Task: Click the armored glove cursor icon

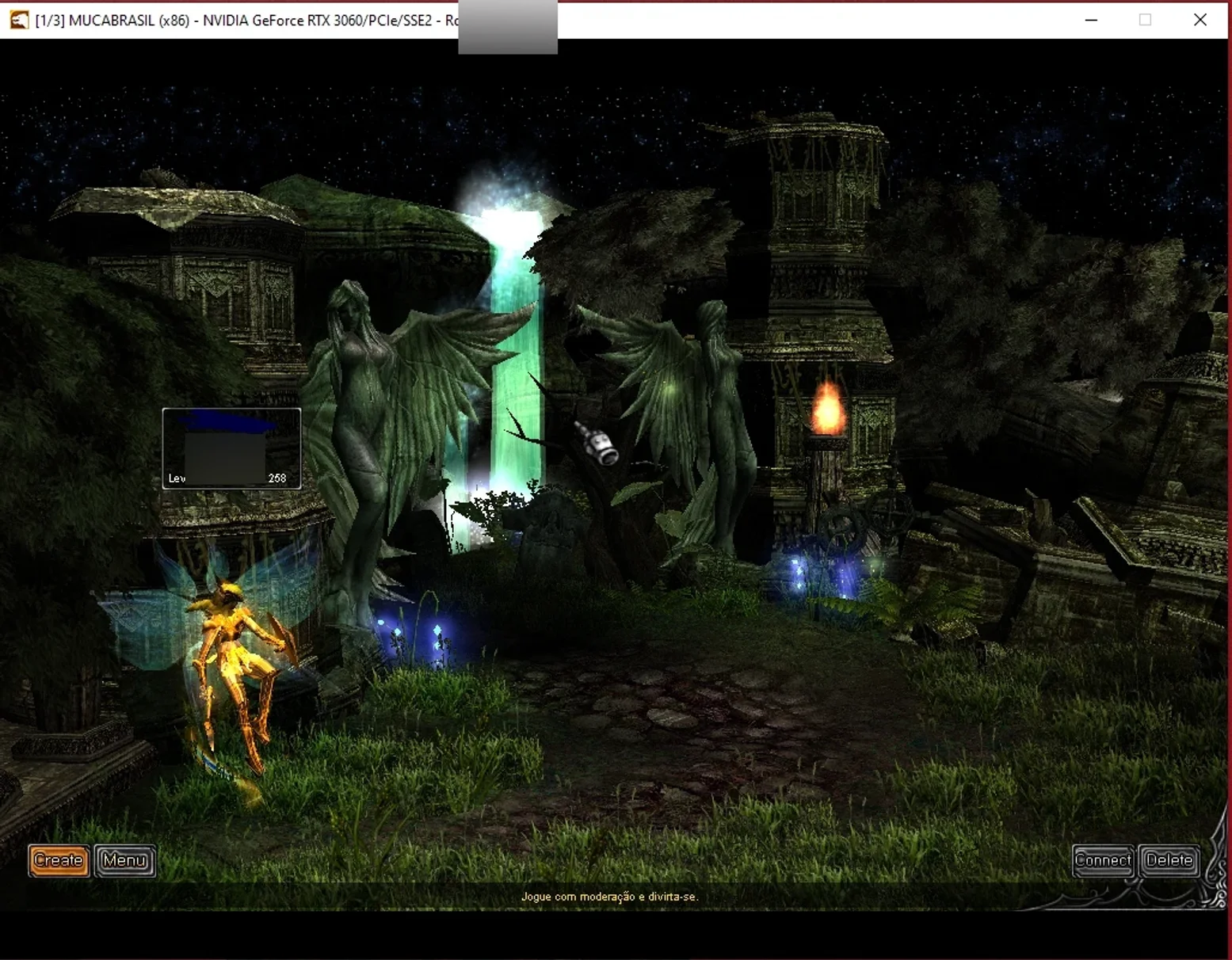Action: point(597,444)
